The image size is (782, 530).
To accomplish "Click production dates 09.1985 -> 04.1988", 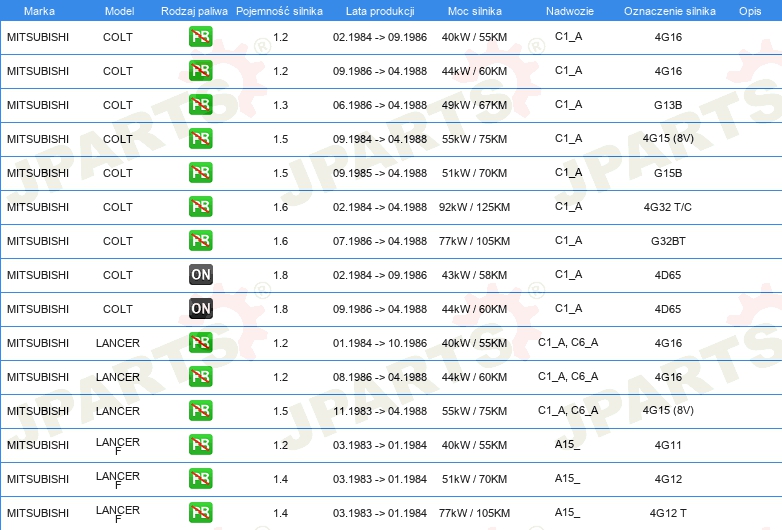I will coord(380,173).
